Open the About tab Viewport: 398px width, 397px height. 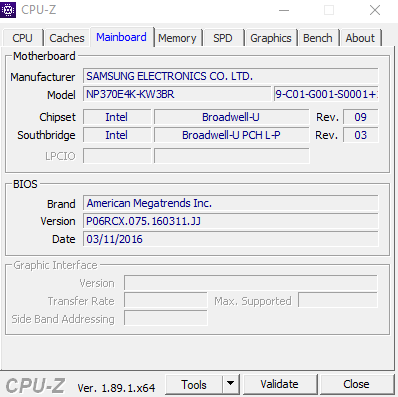360,38
